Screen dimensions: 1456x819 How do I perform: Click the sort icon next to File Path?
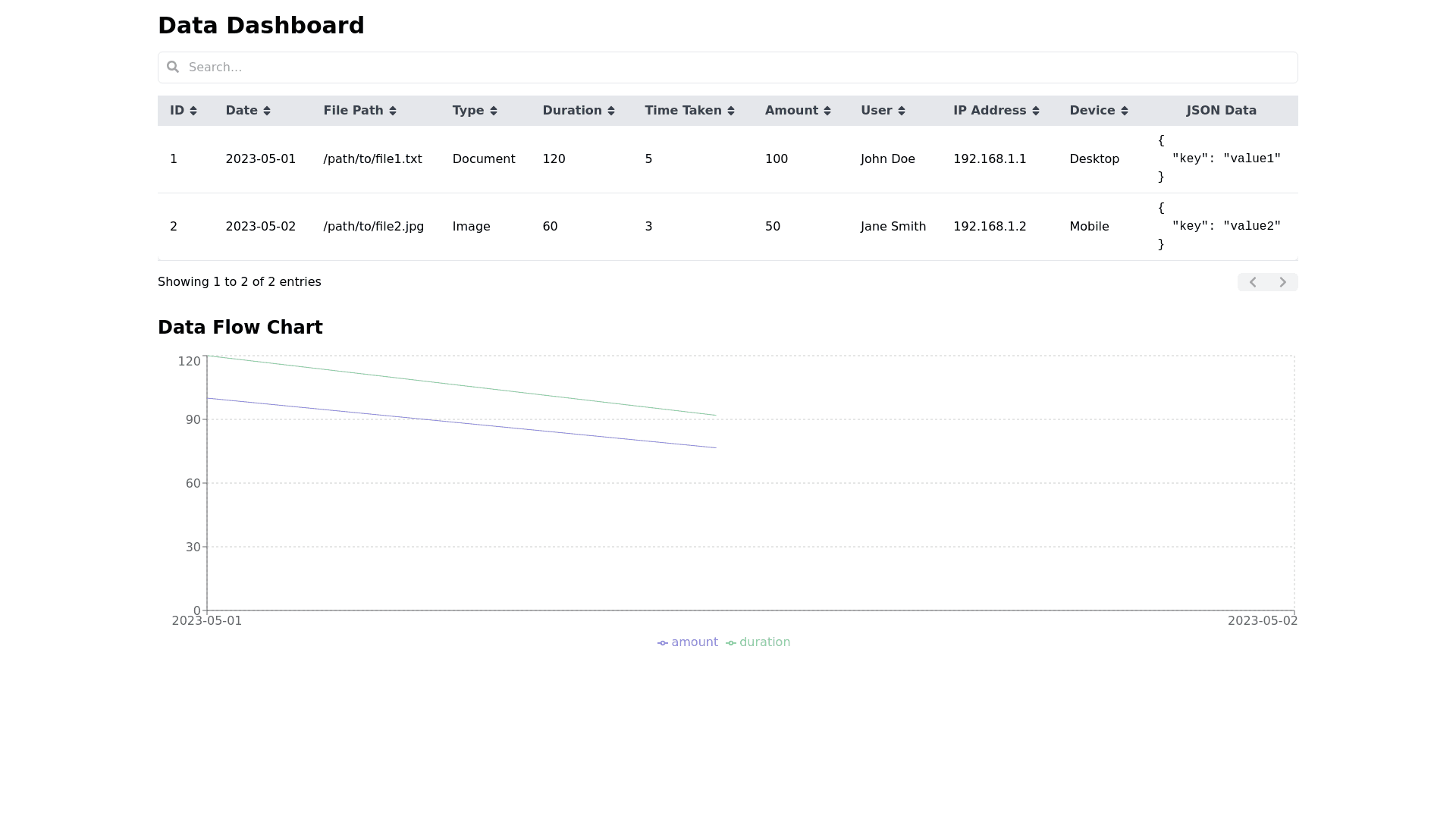click(391, 110)
